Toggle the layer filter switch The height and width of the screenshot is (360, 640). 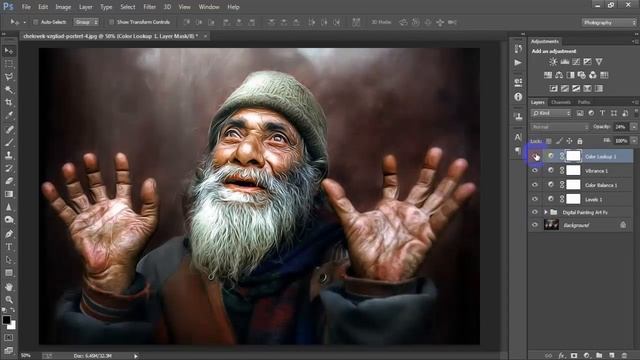click(x=636, y=113)
